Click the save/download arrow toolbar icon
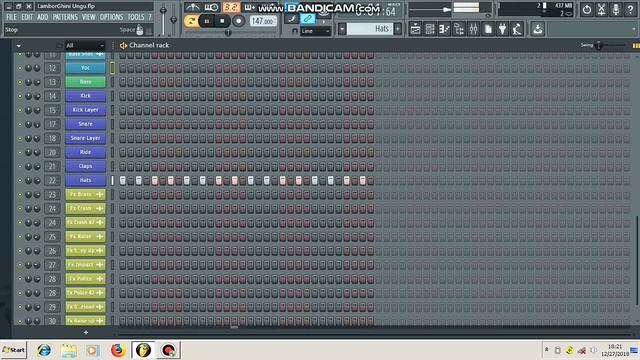 pyautogui.click(x=538, y=29)
